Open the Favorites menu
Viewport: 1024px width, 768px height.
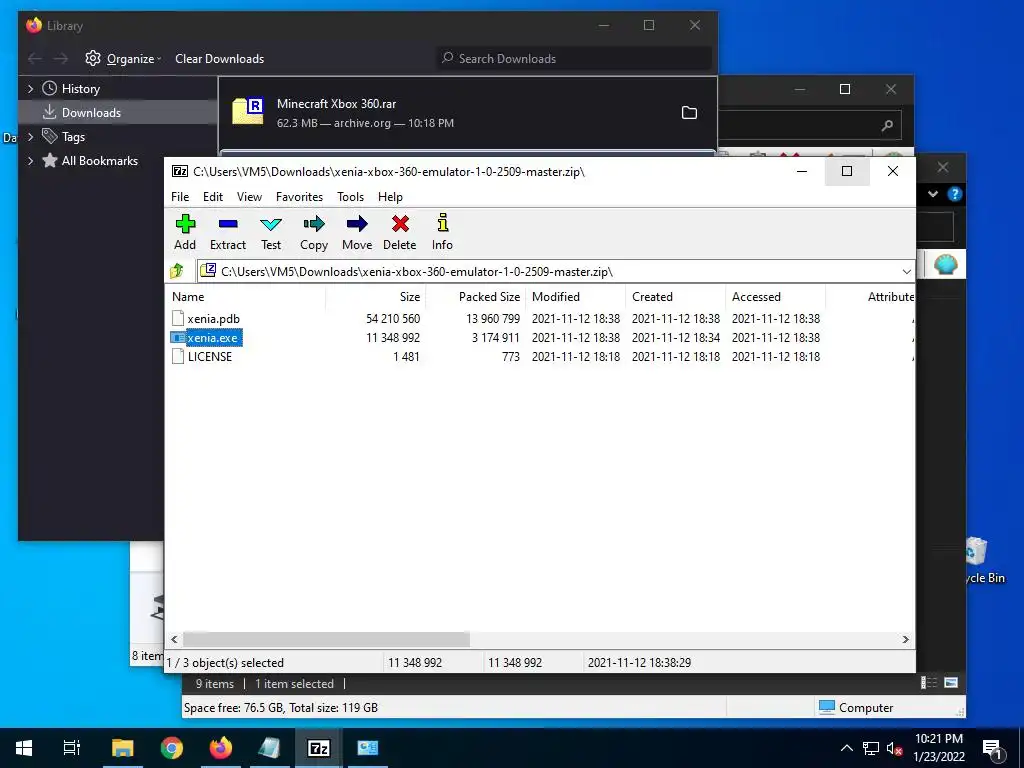[x=299, y=197]
